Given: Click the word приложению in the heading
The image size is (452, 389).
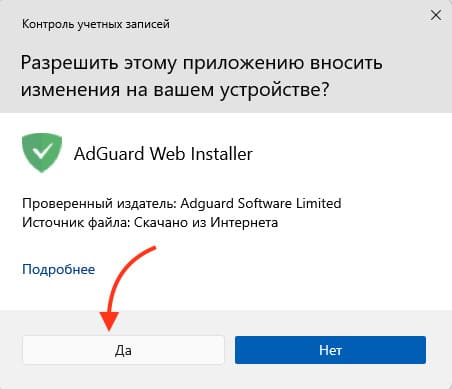Looking at the screenshot, I should 243,63.
